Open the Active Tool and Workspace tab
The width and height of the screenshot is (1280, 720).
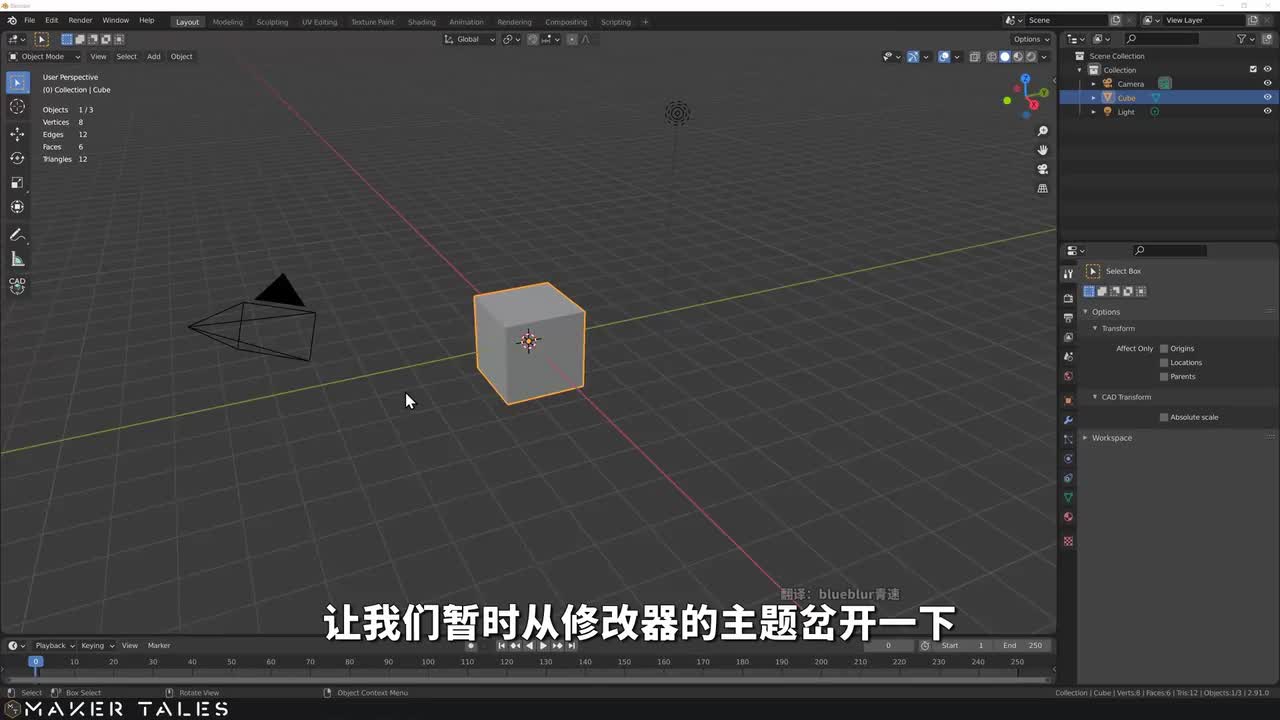tap(1068, 274)
